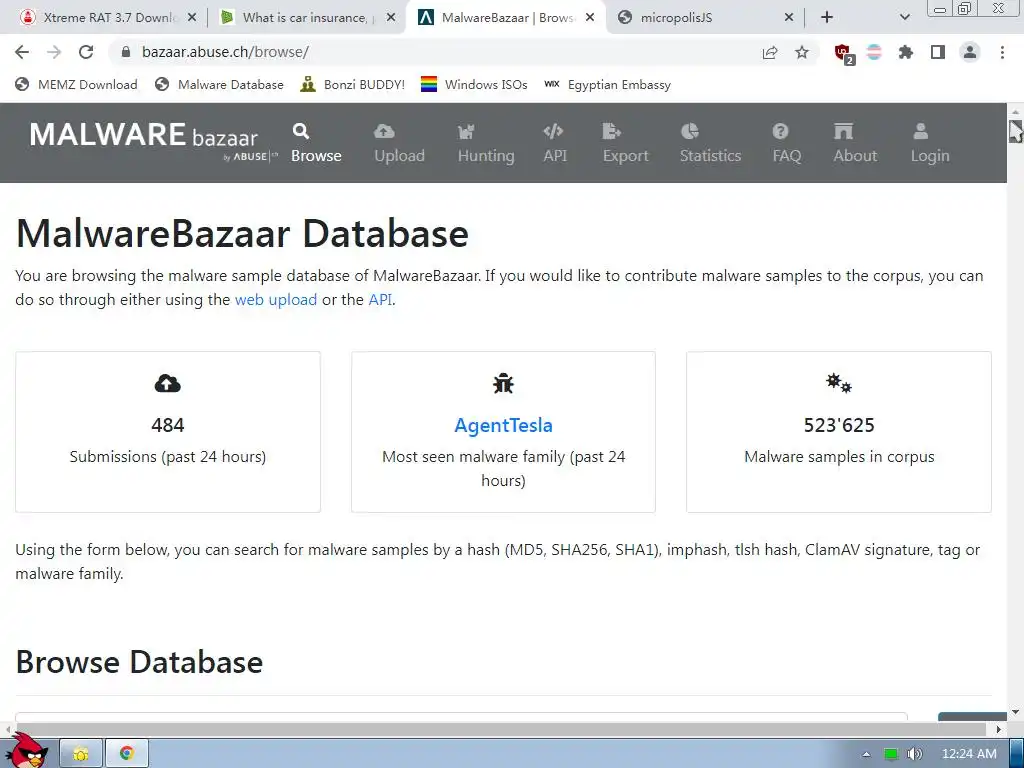Open the Angry Birds start button
Image resolution: width=1024 pixels, height=768 pixels.
[27, 752]
